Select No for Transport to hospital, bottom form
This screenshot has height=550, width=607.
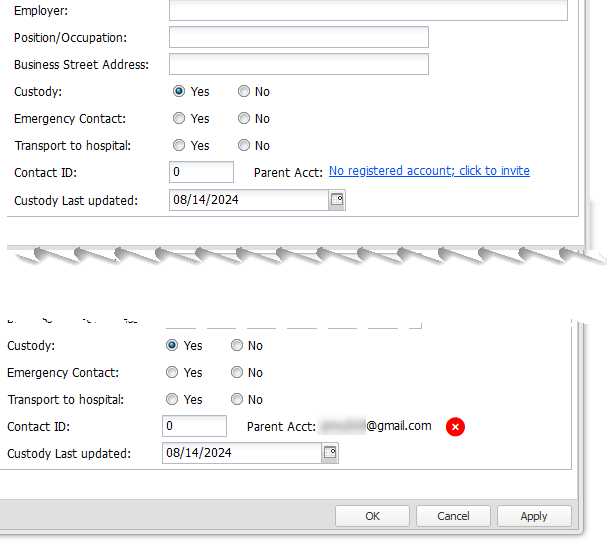point(237,400)
